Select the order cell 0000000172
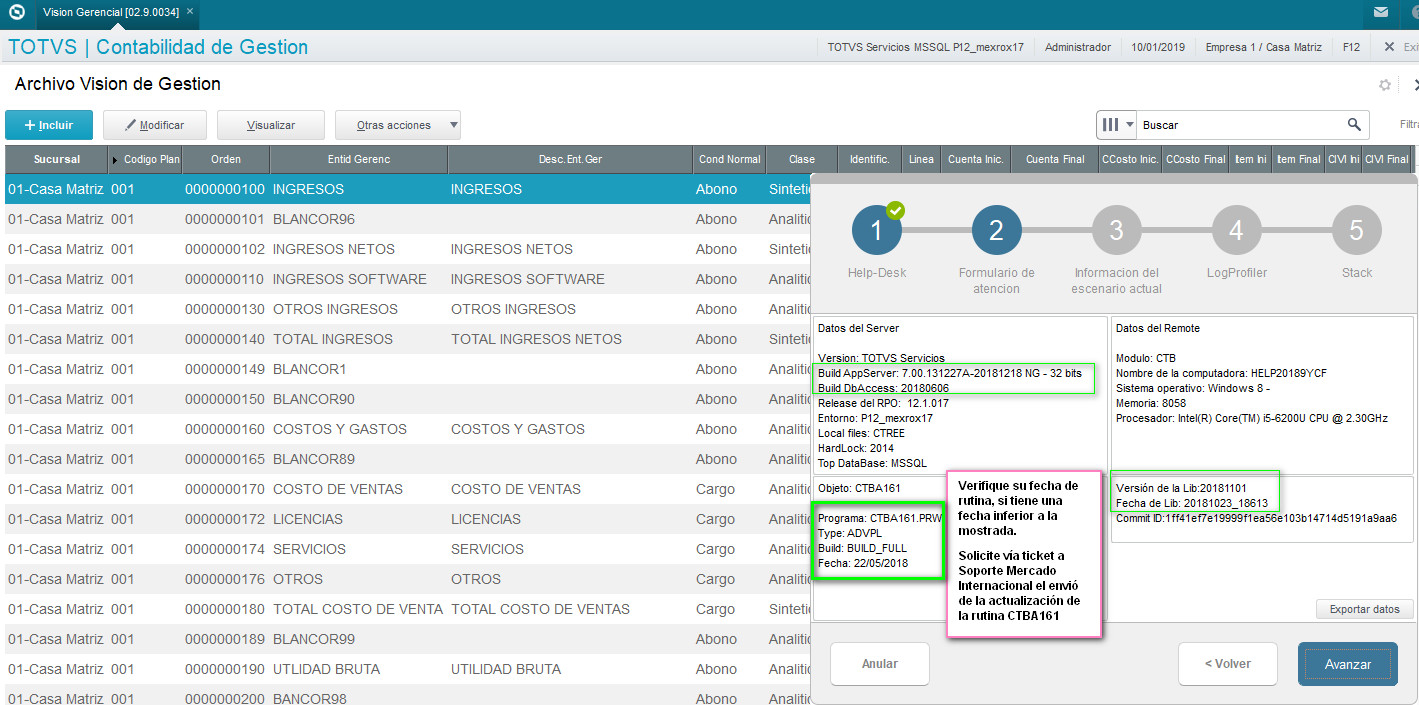The image size is (1419, 705). pos(226,519)
